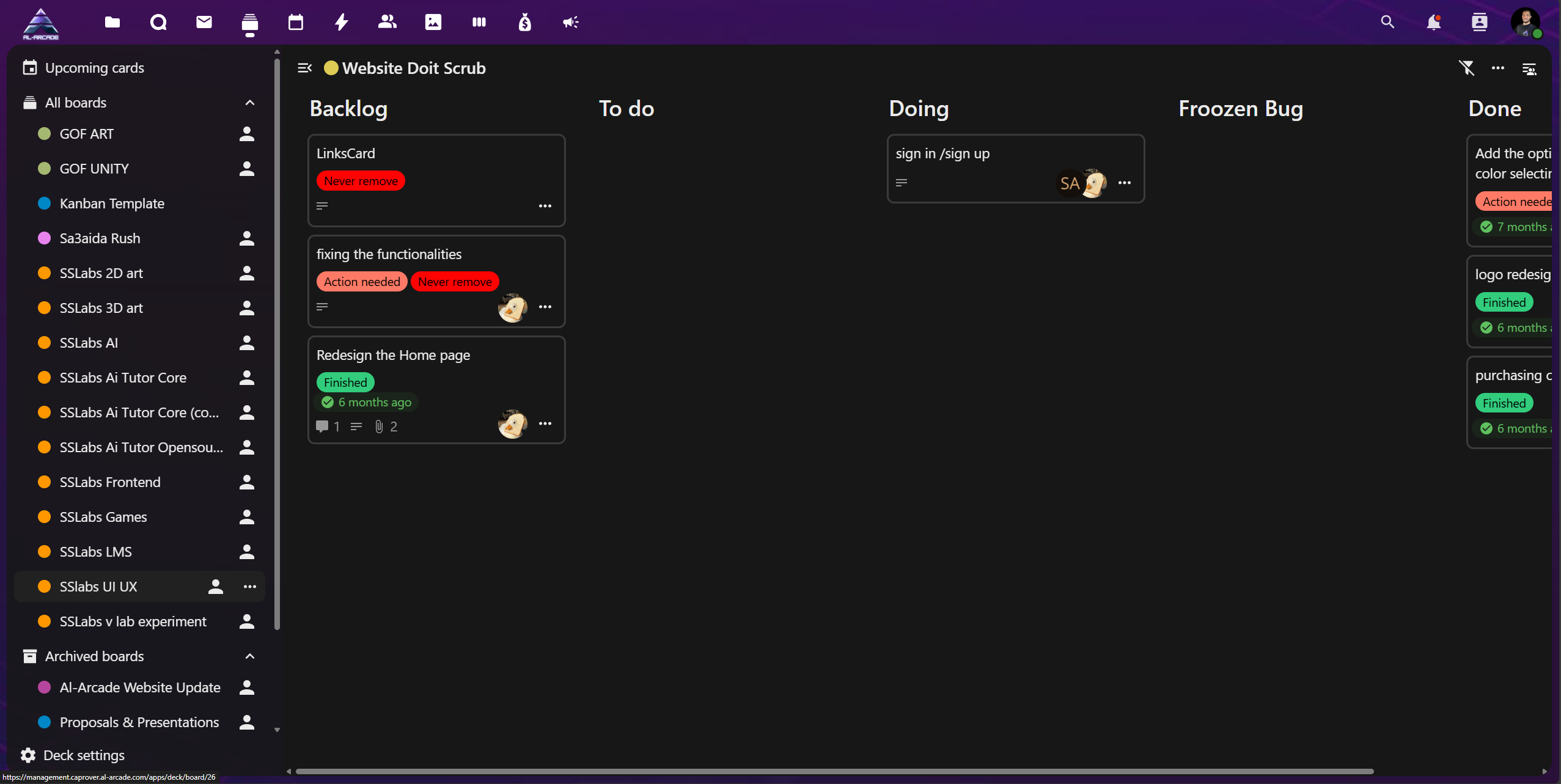
Task: Open the Mail app icon
Action: coord(204,23)
